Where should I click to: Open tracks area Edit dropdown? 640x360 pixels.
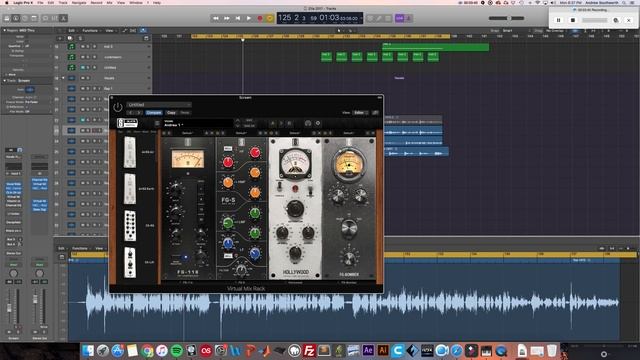(x=73, y=31)
